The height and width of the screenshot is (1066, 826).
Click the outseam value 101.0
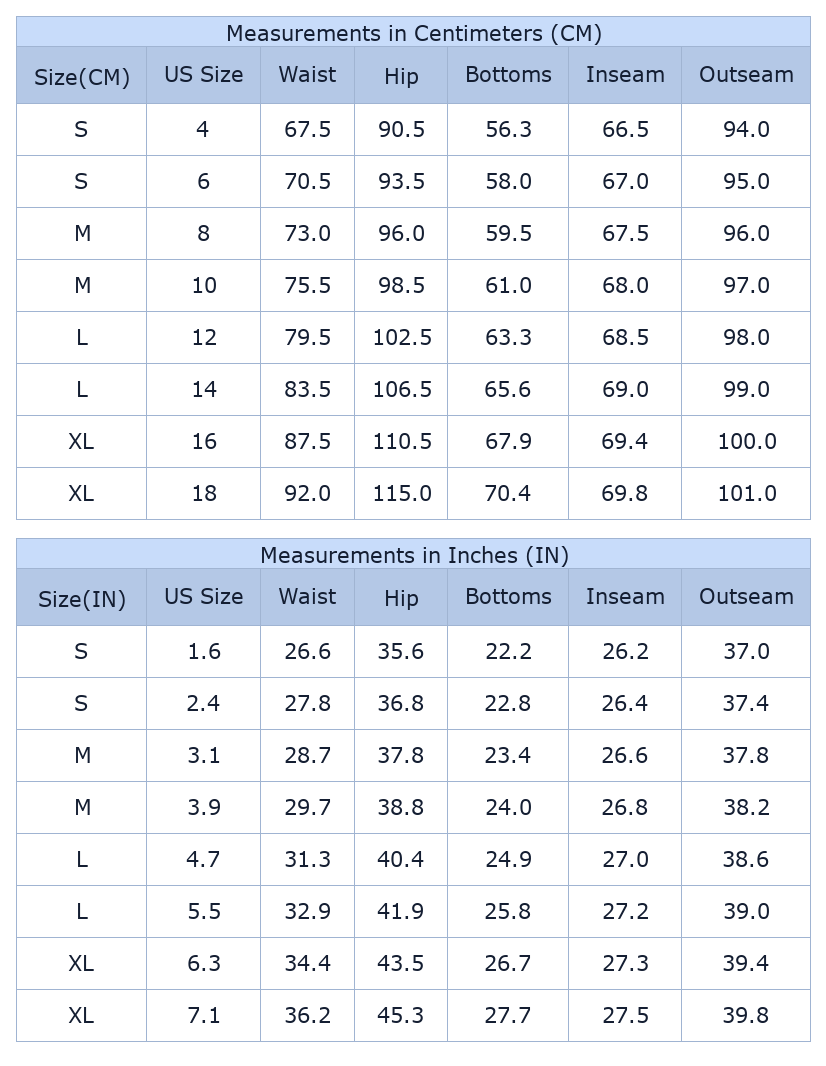point(746,494)
